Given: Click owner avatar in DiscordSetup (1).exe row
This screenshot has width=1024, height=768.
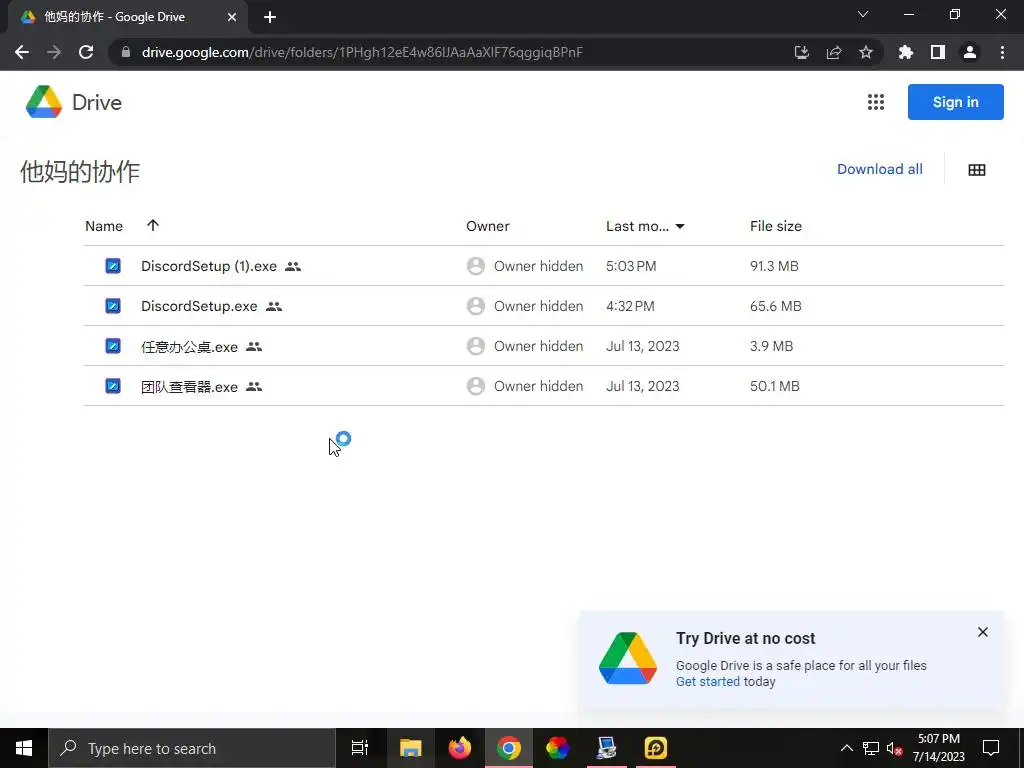Looking at the screenshot, I should tap(476, 266).
